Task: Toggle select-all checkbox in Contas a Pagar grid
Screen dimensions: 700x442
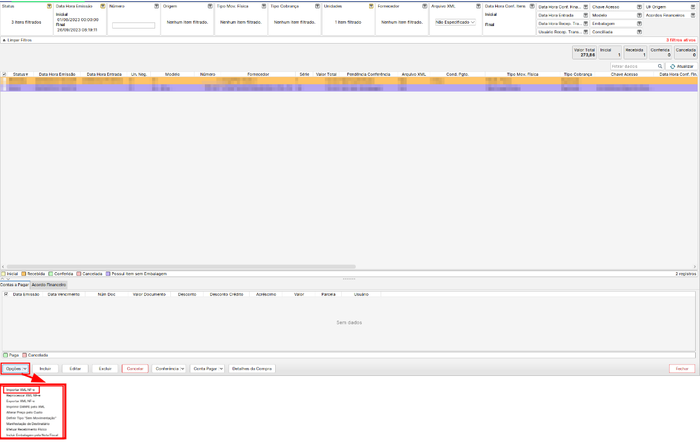Action: (6, 294)
